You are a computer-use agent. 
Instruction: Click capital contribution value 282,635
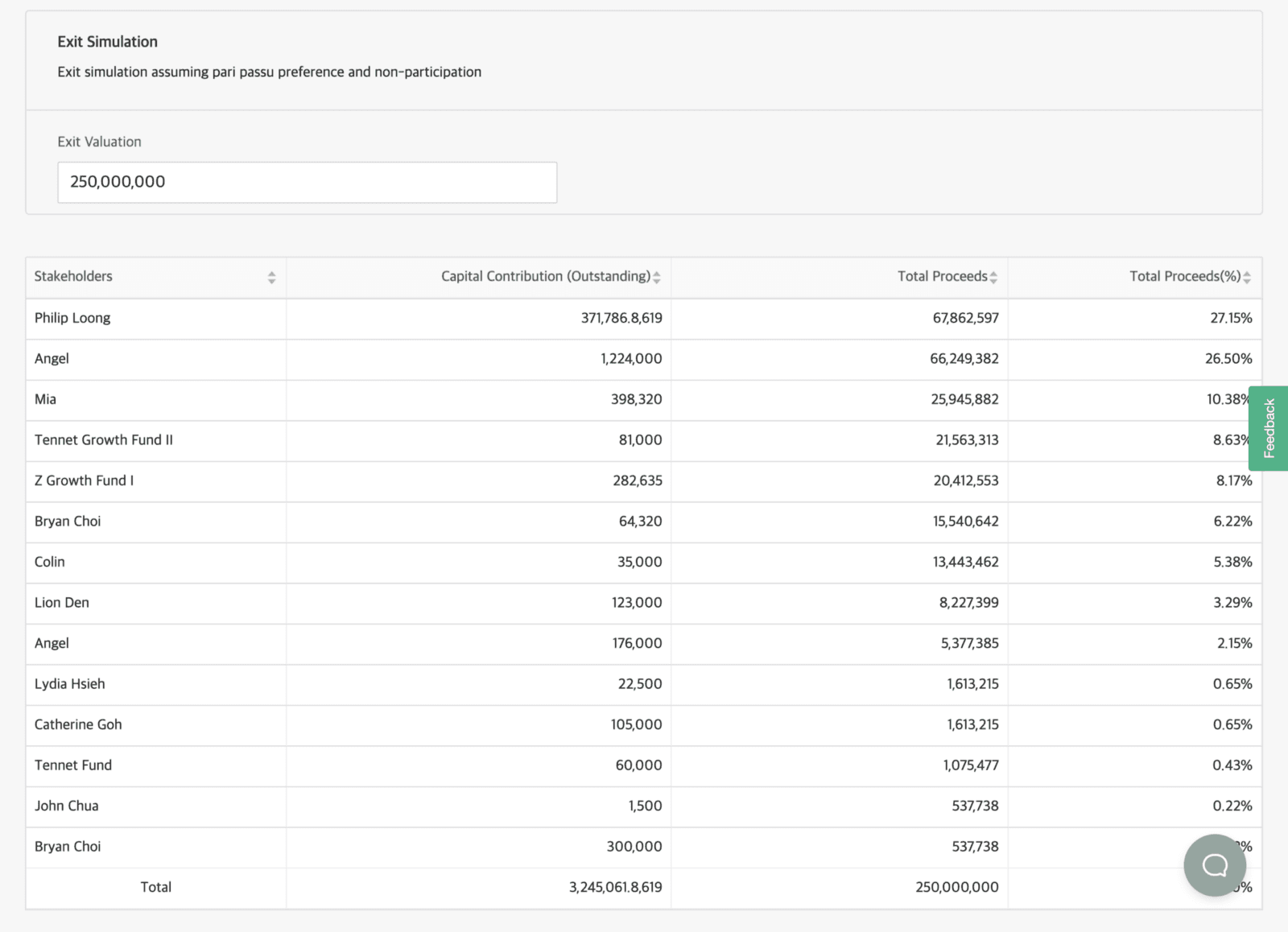638,480
